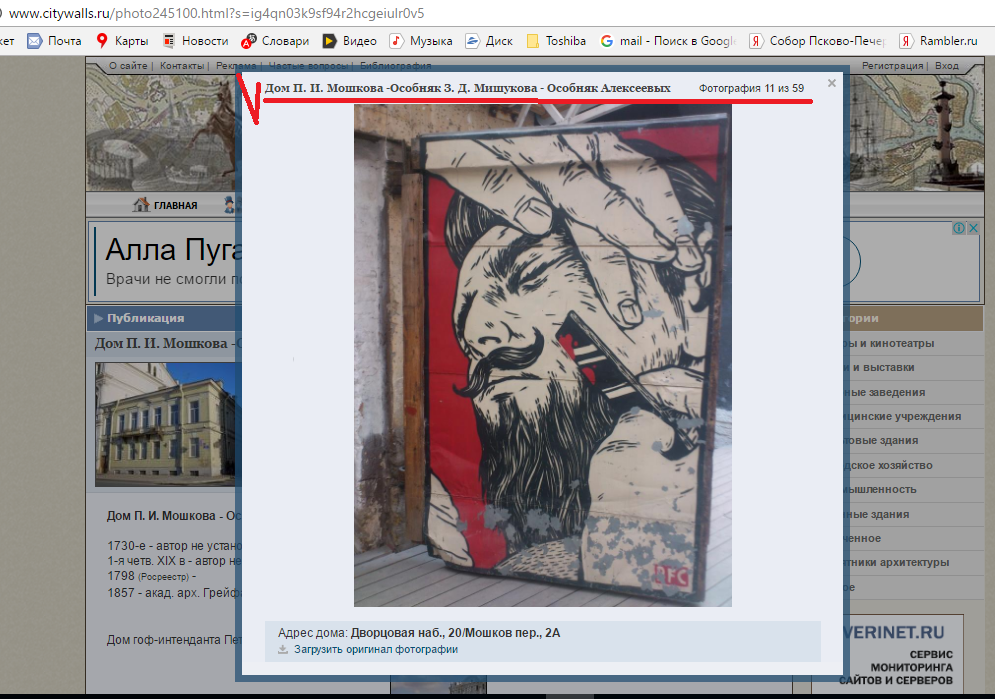Open the Частые вопросы menu link
Image resolution: width=995 pixels, height=699 pixels.
point(308,65)
